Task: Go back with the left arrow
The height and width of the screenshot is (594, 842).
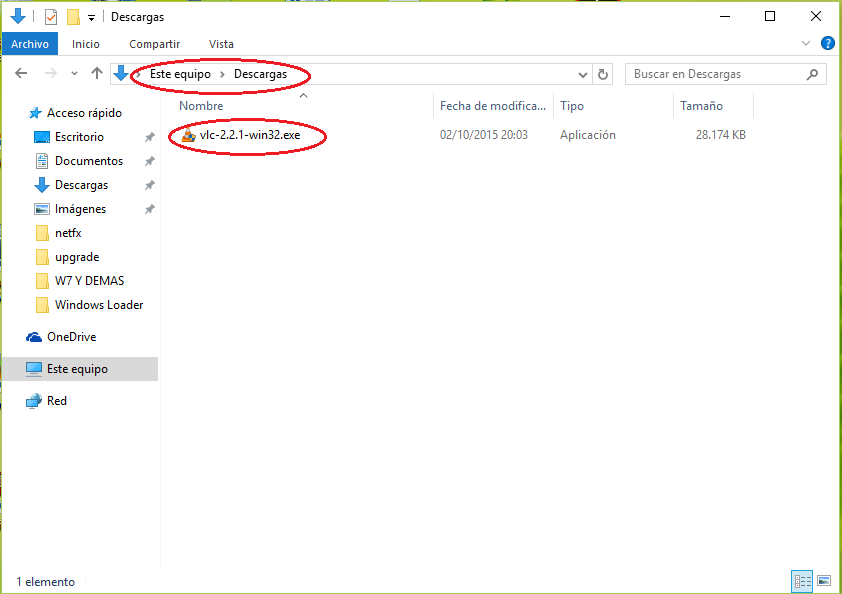Action: [21, 74]
